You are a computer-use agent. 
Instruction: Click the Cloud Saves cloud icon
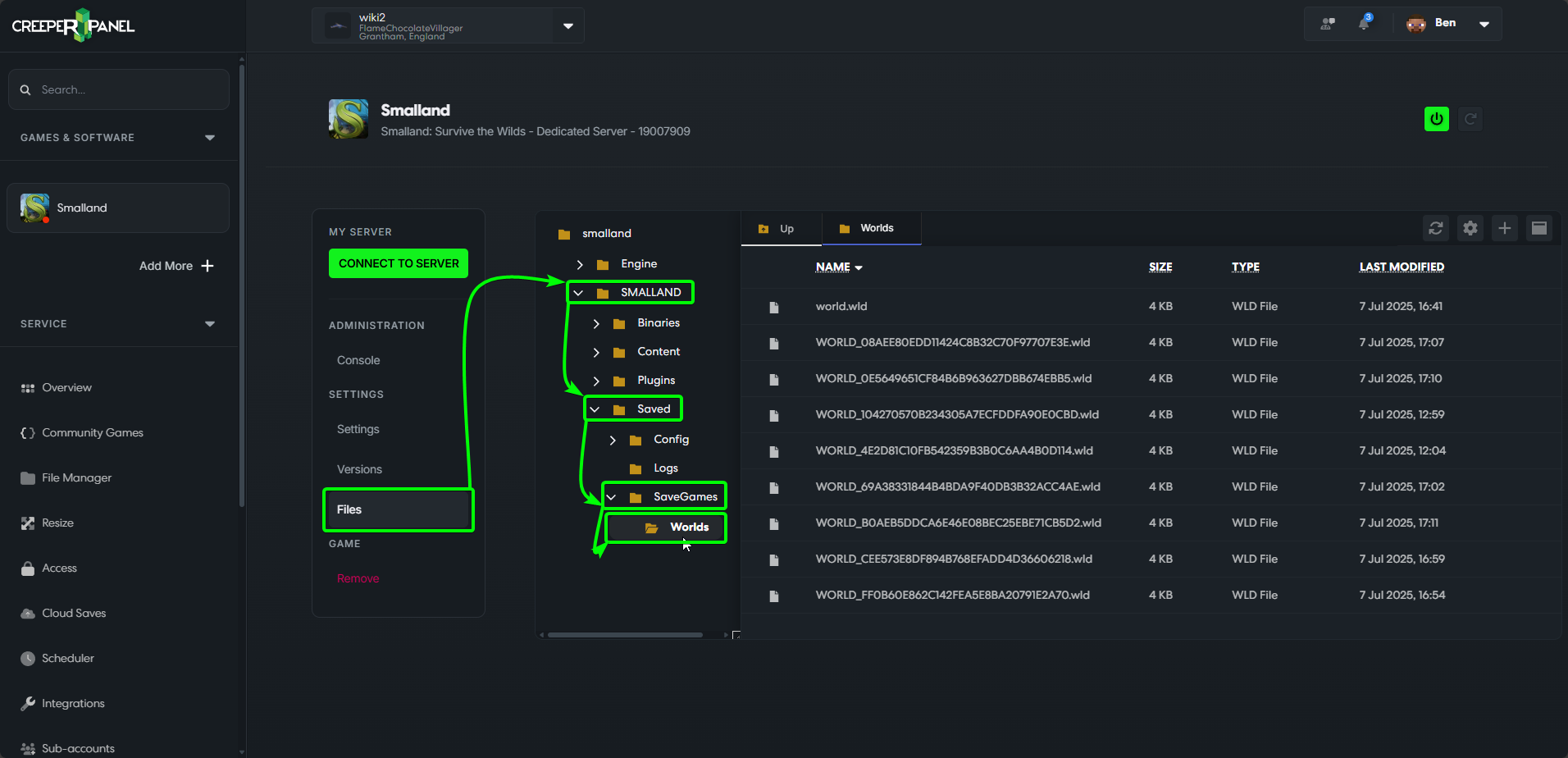(28, 614)
